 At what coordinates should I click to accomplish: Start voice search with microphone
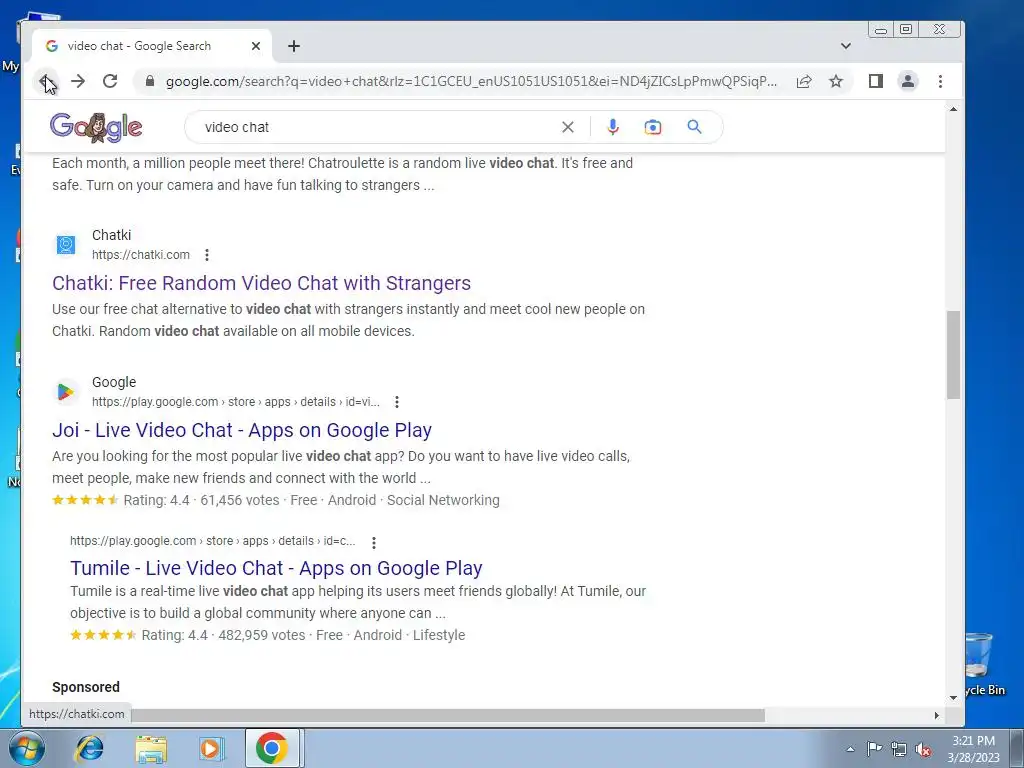(613, 127)
